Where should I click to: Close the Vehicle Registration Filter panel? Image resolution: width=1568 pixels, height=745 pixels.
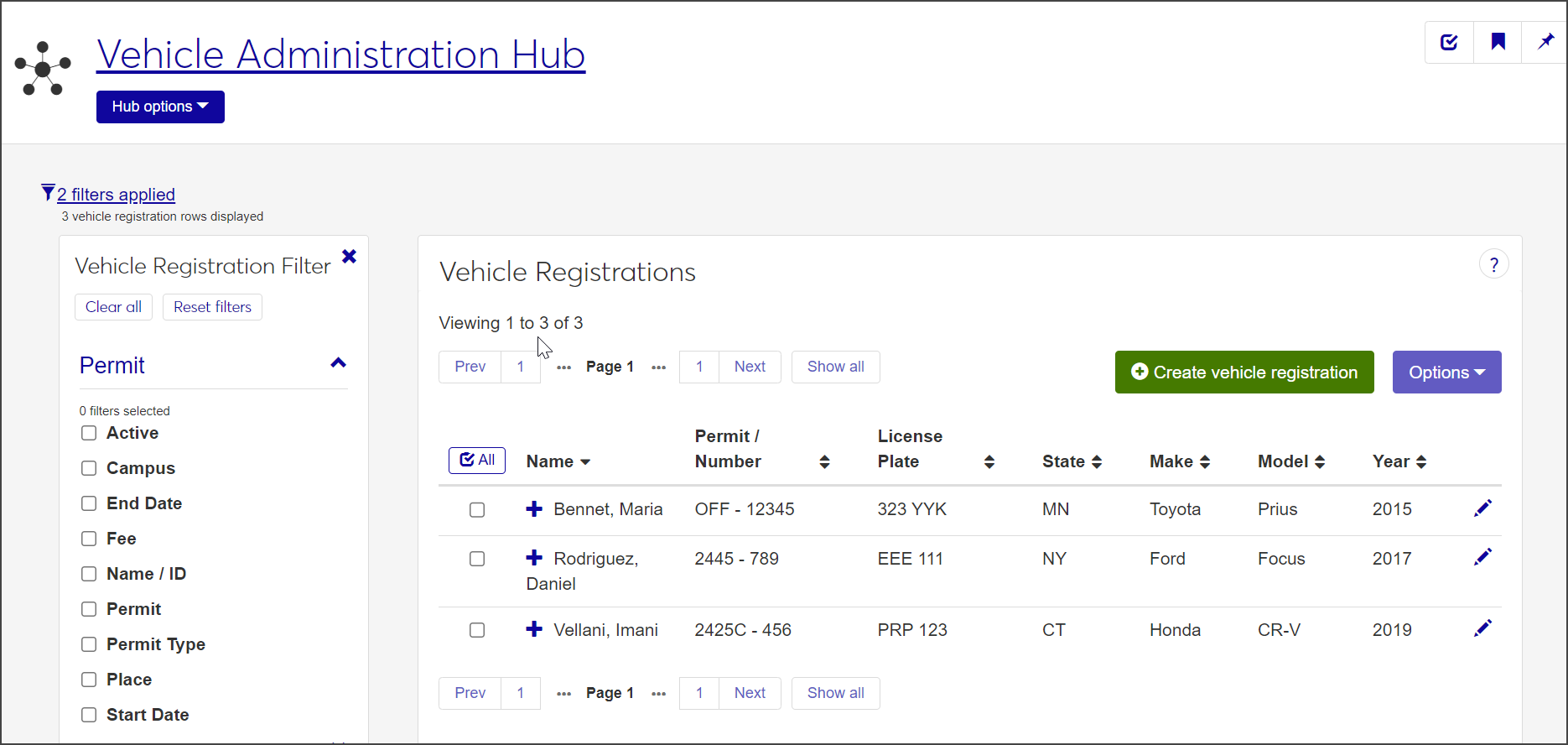pos(349,257)
